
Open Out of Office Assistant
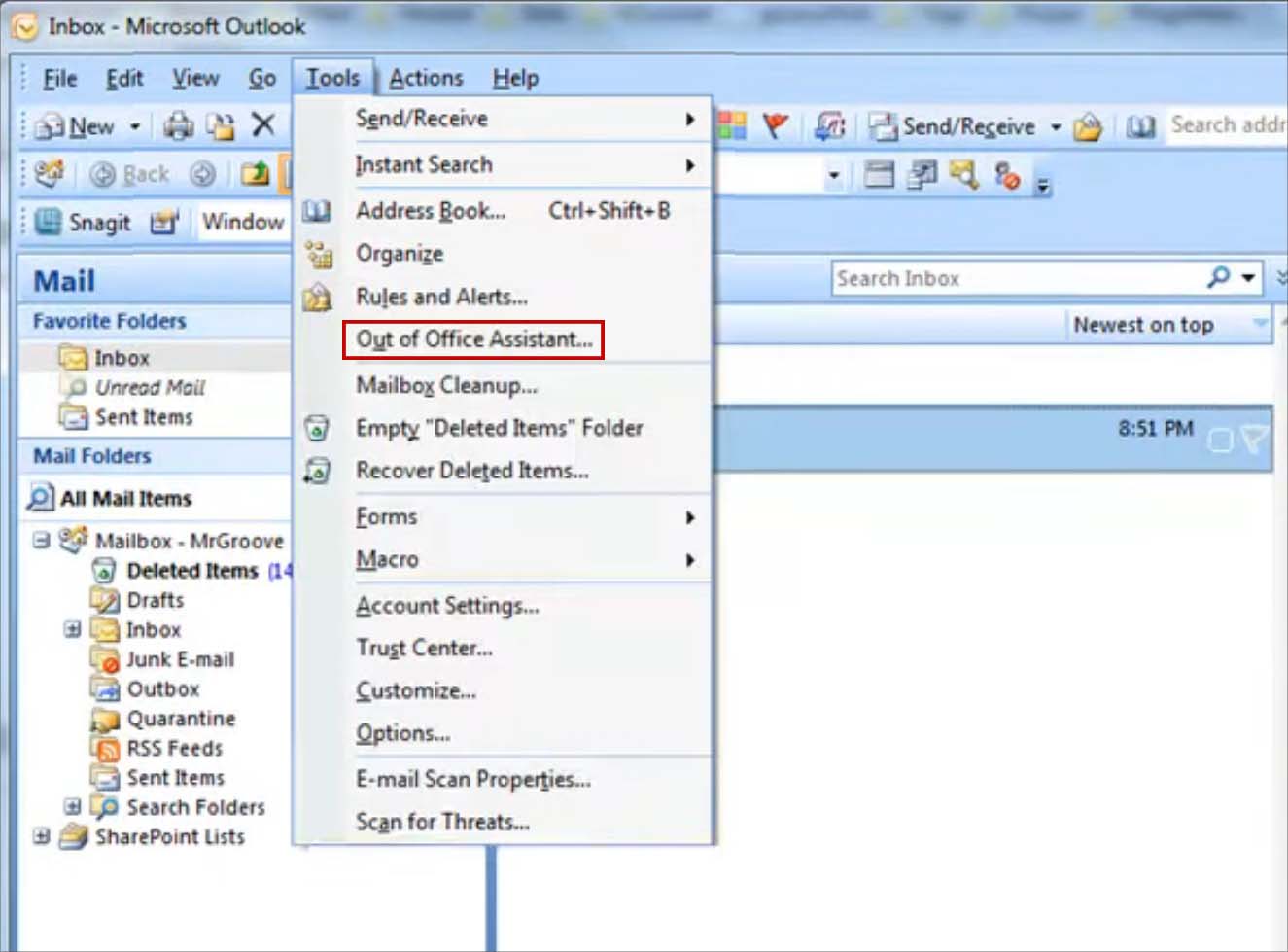(473, 339)
